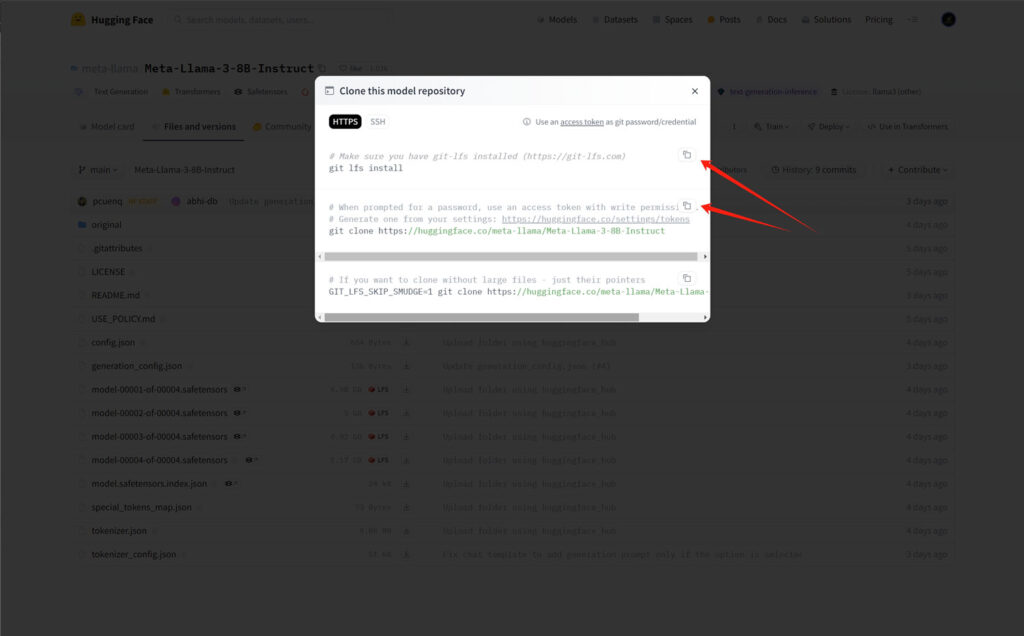Open the config.json file
The height and width of the screenshot is (636, 1024).
pyautogui.click(x=113, y=342)
